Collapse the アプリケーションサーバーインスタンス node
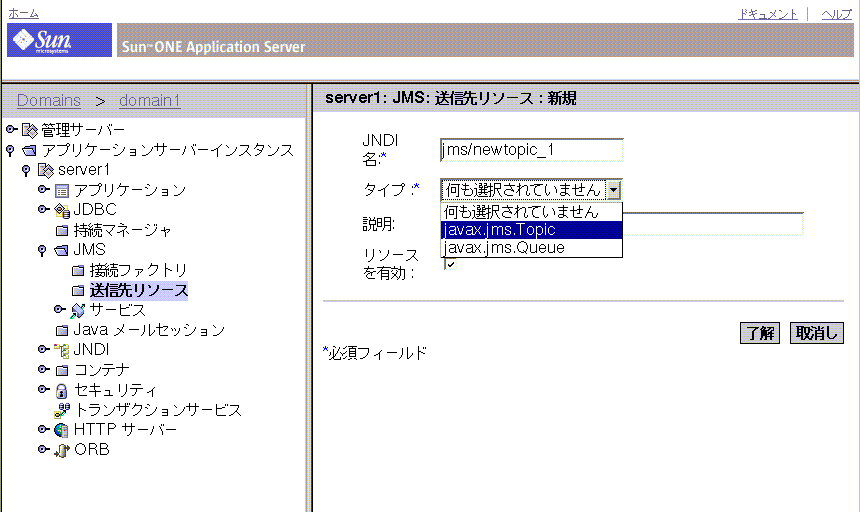860x512 pixels. point(10,150)
